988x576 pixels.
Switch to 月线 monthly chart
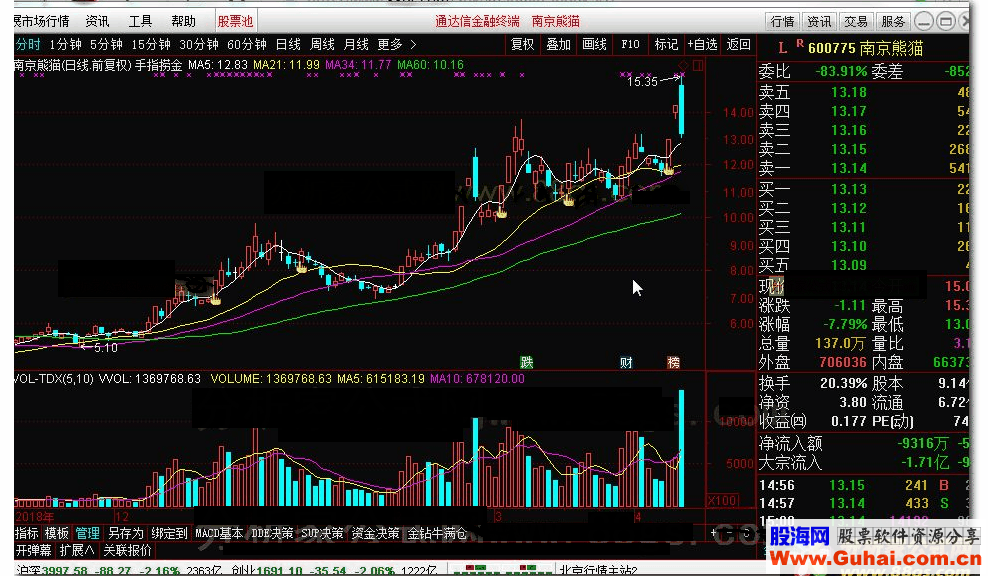point(356,45)
